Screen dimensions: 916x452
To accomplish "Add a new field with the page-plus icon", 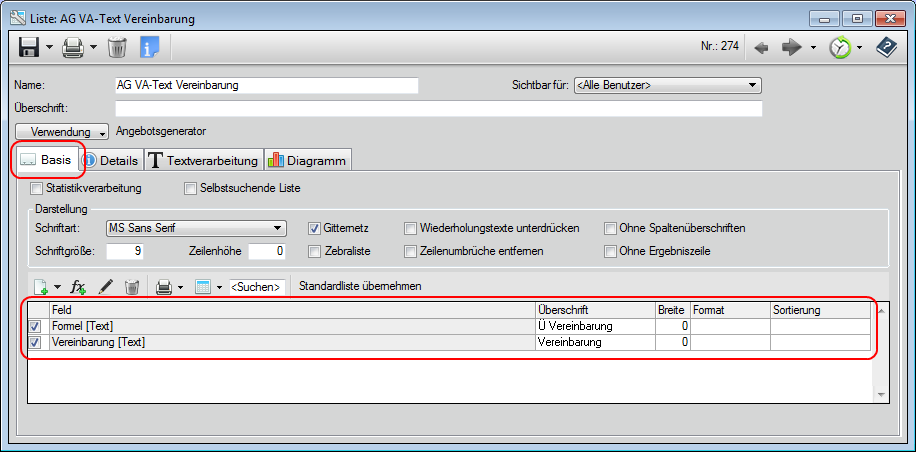I will point(40,287).
